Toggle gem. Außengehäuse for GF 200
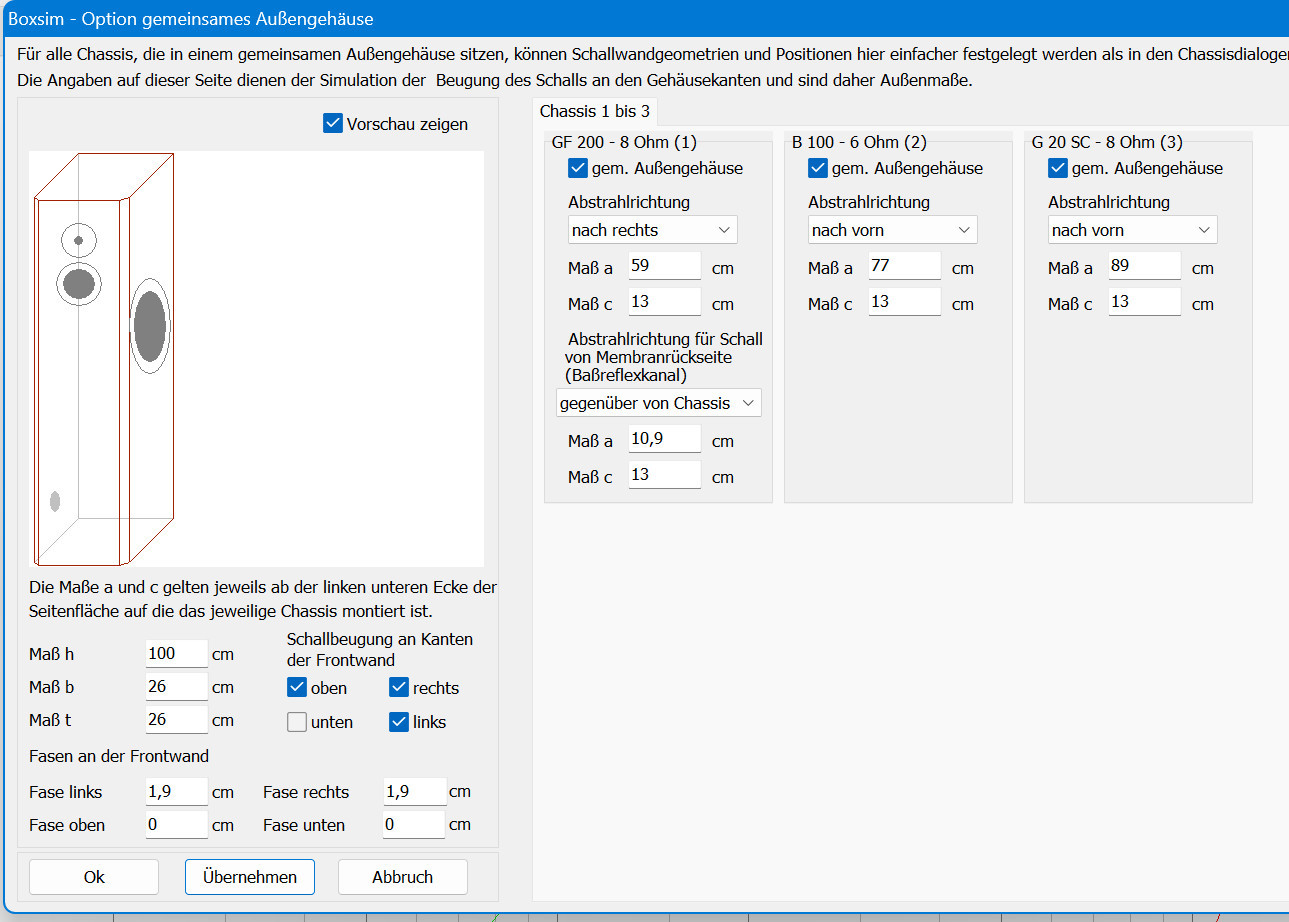Viewport: 1289px width, 922px height. pos(578,168)
